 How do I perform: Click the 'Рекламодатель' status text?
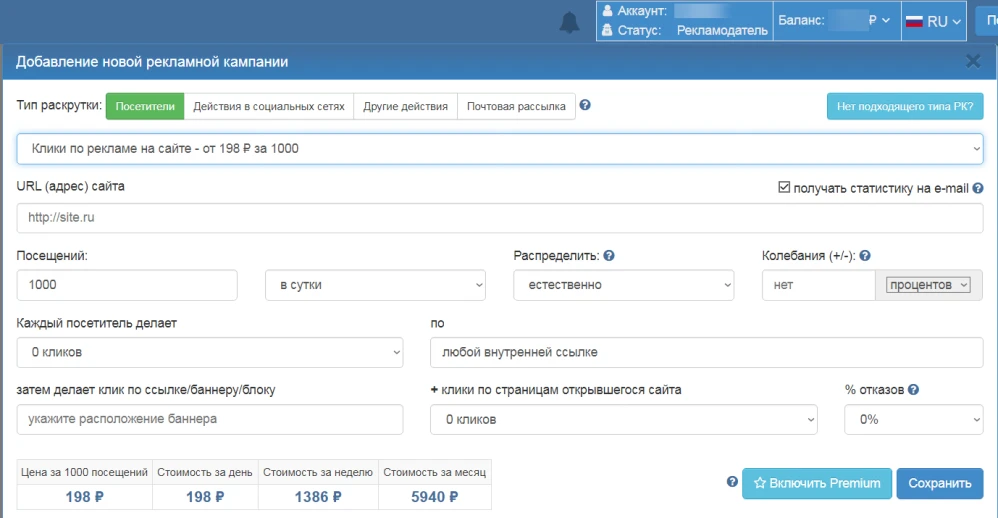tap(722, 31)
